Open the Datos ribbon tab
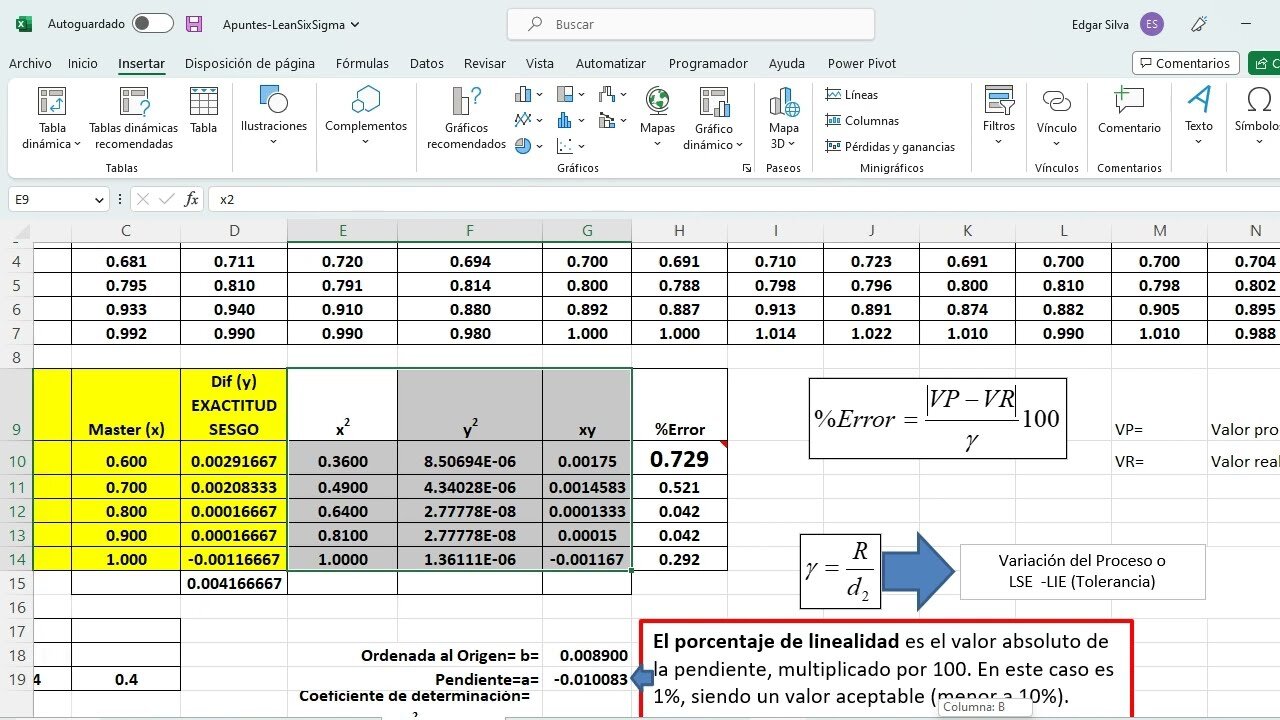 coord(426,63)
